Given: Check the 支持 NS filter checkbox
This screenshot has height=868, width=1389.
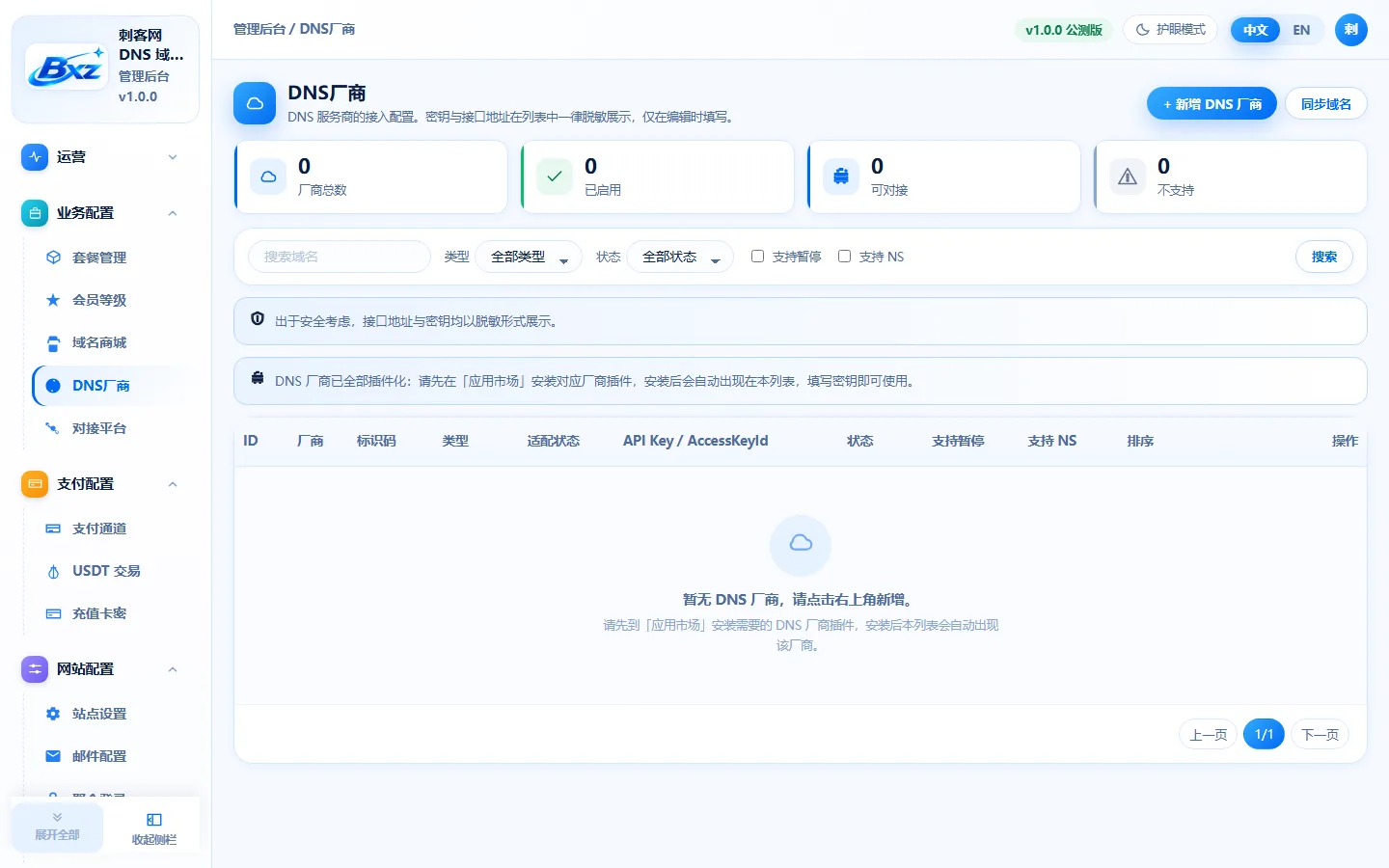Looking at the screenshot, I should point(844,257).
